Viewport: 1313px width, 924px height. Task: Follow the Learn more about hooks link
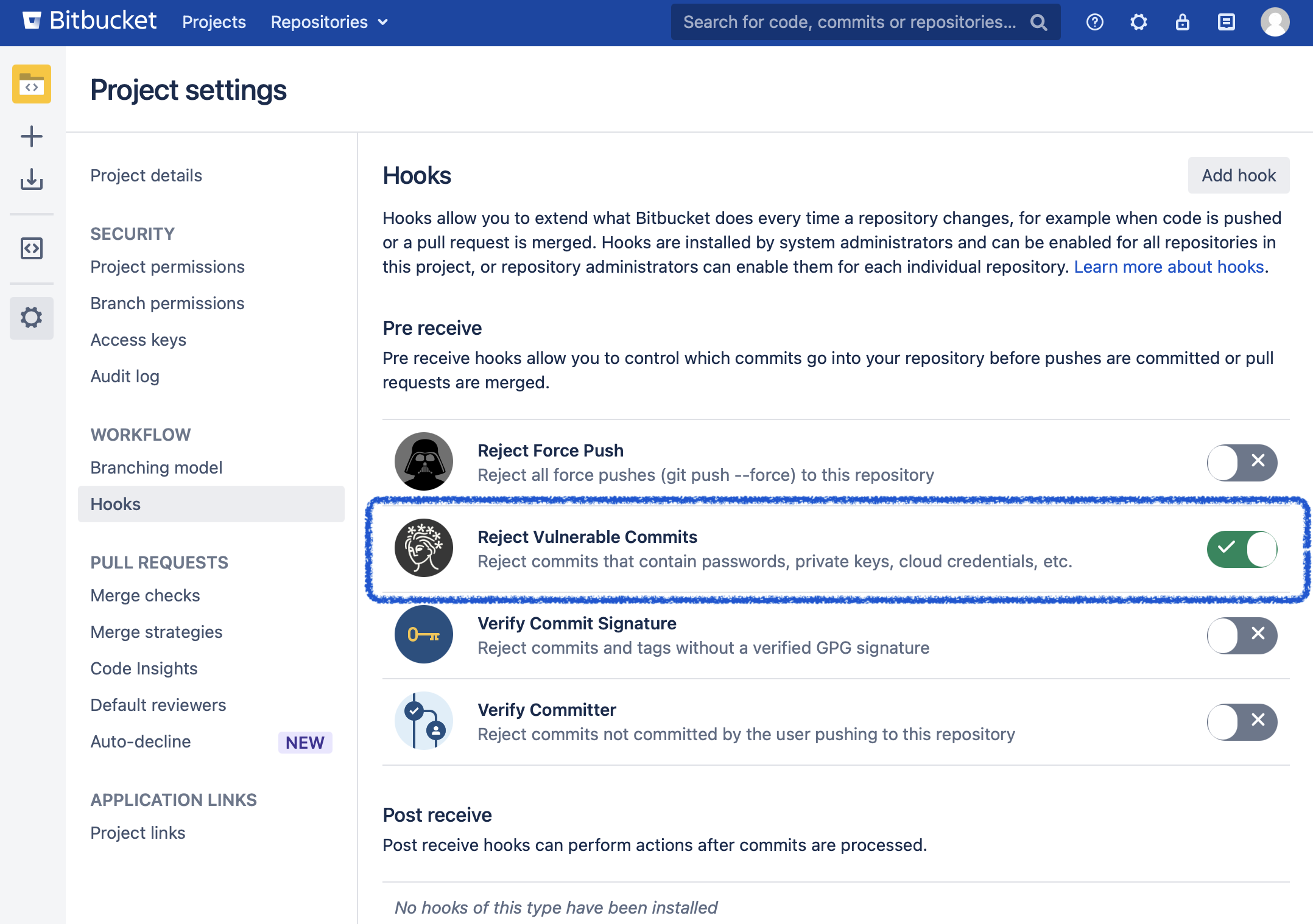[1169, 267]
